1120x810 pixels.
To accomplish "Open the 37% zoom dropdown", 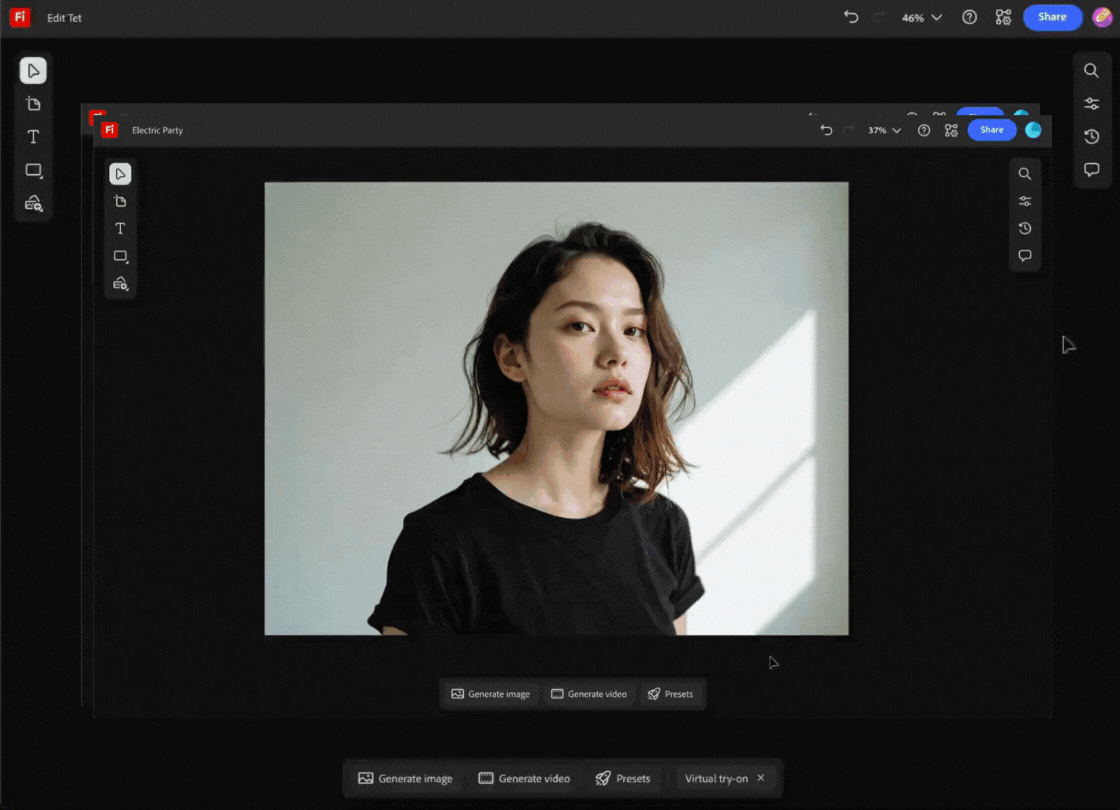I will [884, 130].
